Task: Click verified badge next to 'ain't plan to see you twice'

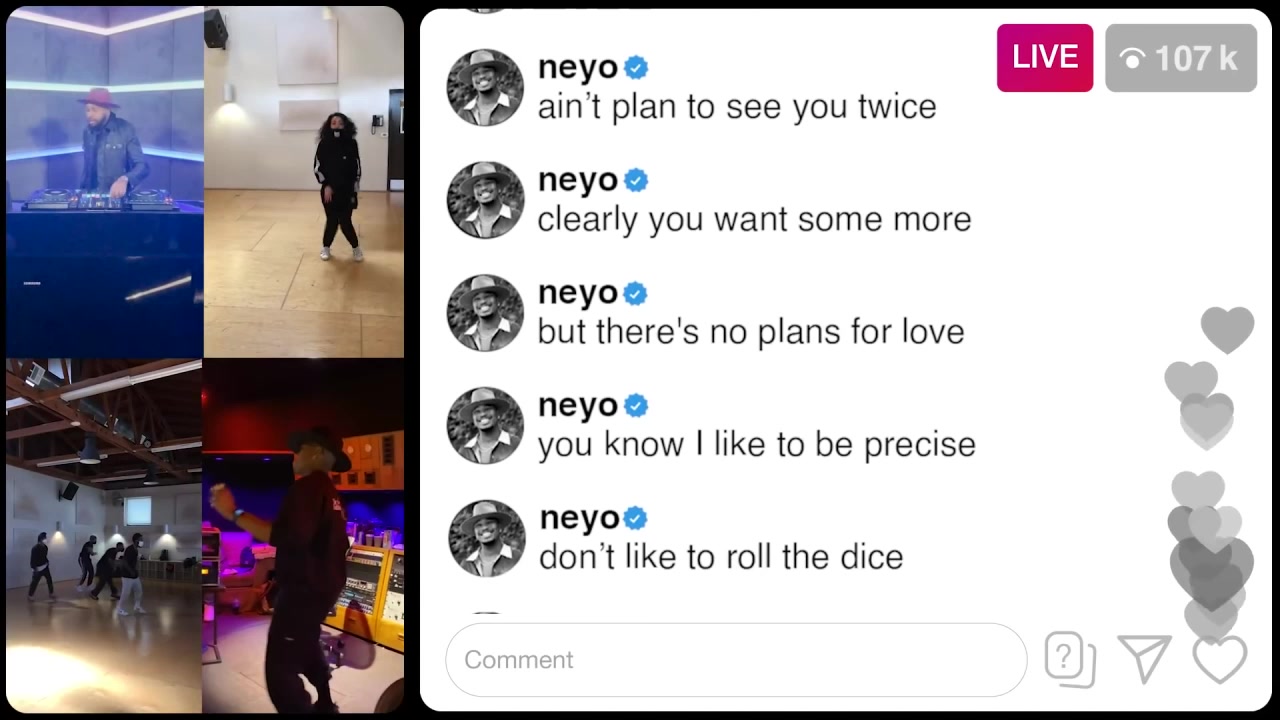Action: click(636, 68)
